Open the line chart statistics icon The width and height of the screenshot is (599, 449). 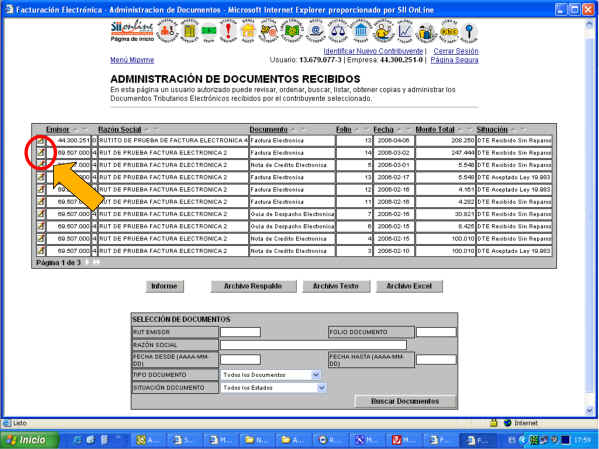[405, 31]
